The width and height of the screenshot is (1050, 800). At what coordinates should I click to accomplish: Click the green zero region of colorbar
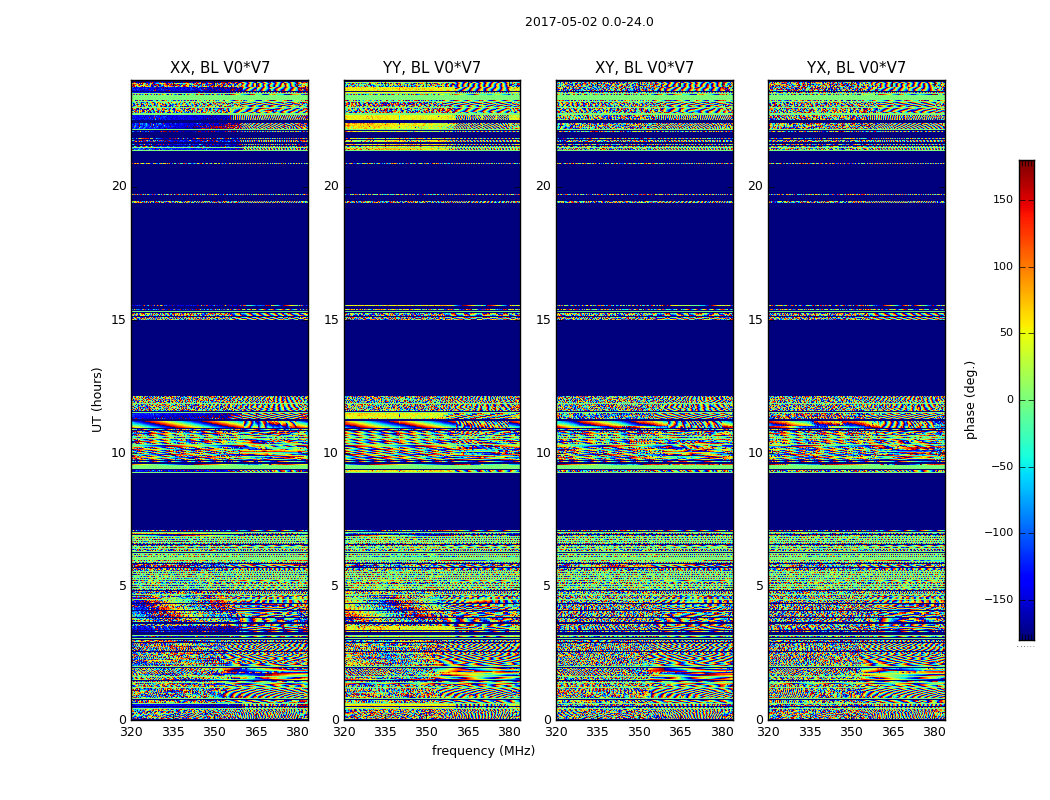tap(1027, 400)
